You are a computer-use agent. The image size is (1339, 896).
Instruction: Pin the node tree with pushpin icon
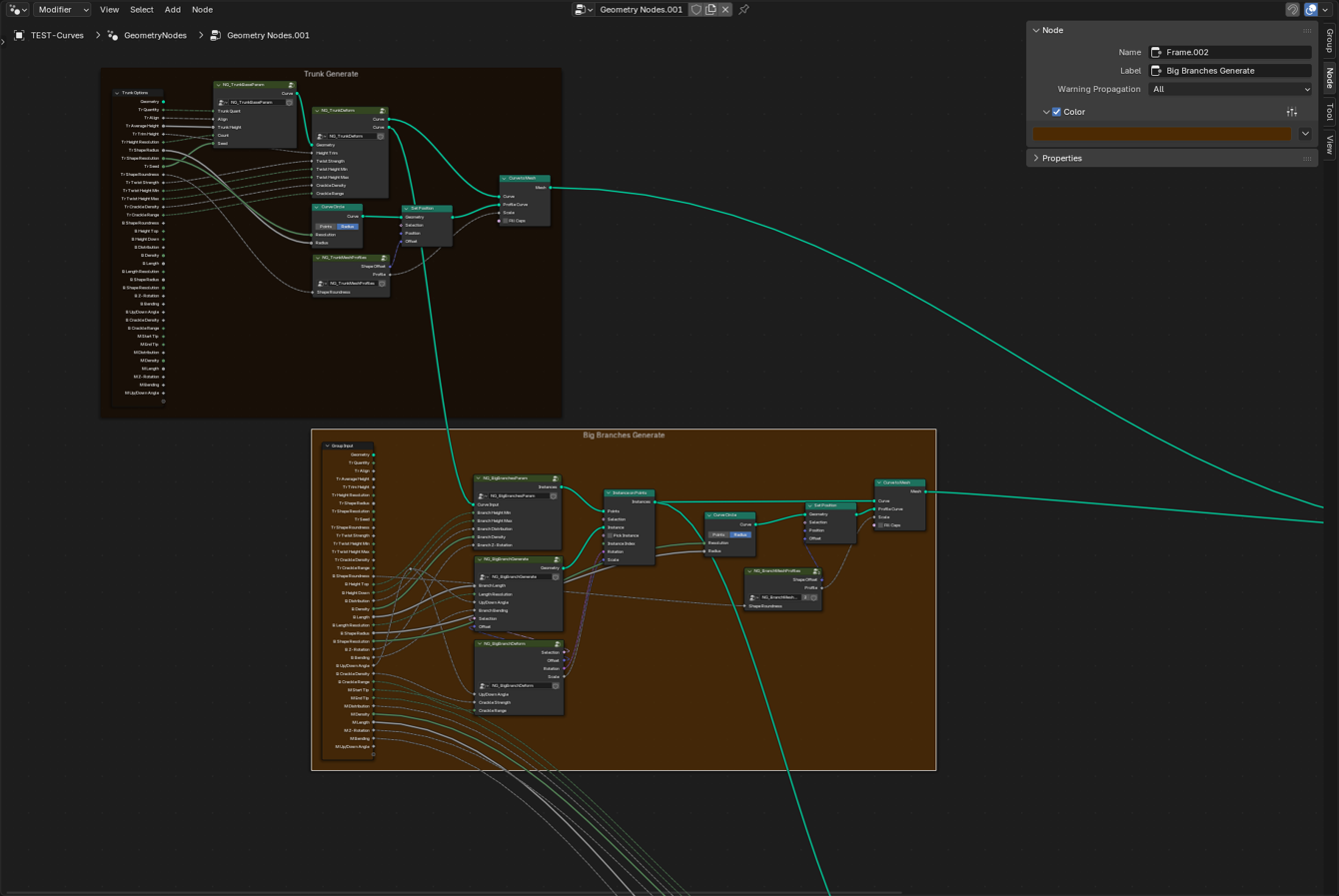pyautogui.click(x=743, y=10)
